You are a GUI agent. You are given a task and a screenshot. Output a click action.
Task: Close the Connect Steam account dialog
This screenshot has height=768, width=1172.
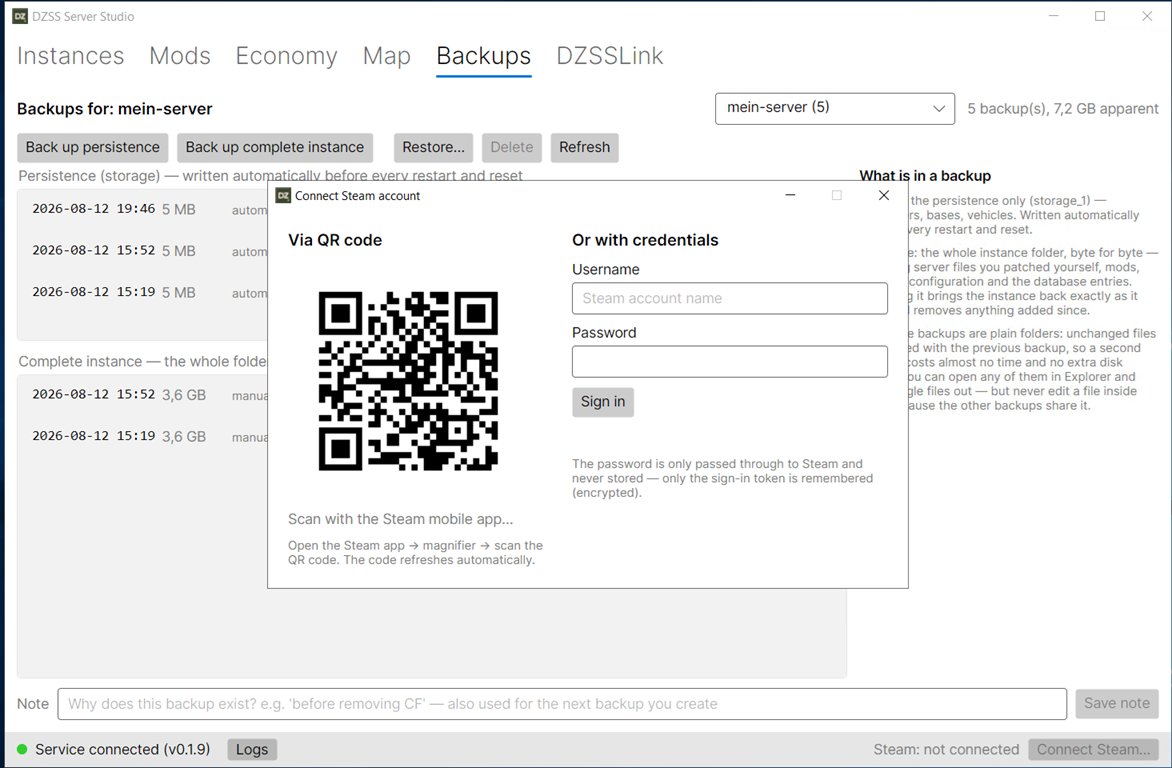click(x=883, y=195)
